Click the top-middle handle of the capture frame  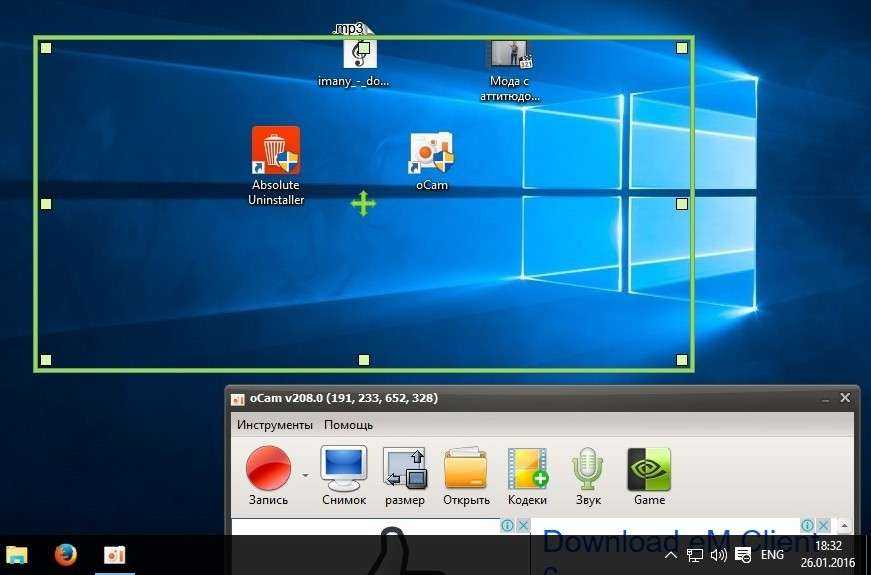point(364,48)
